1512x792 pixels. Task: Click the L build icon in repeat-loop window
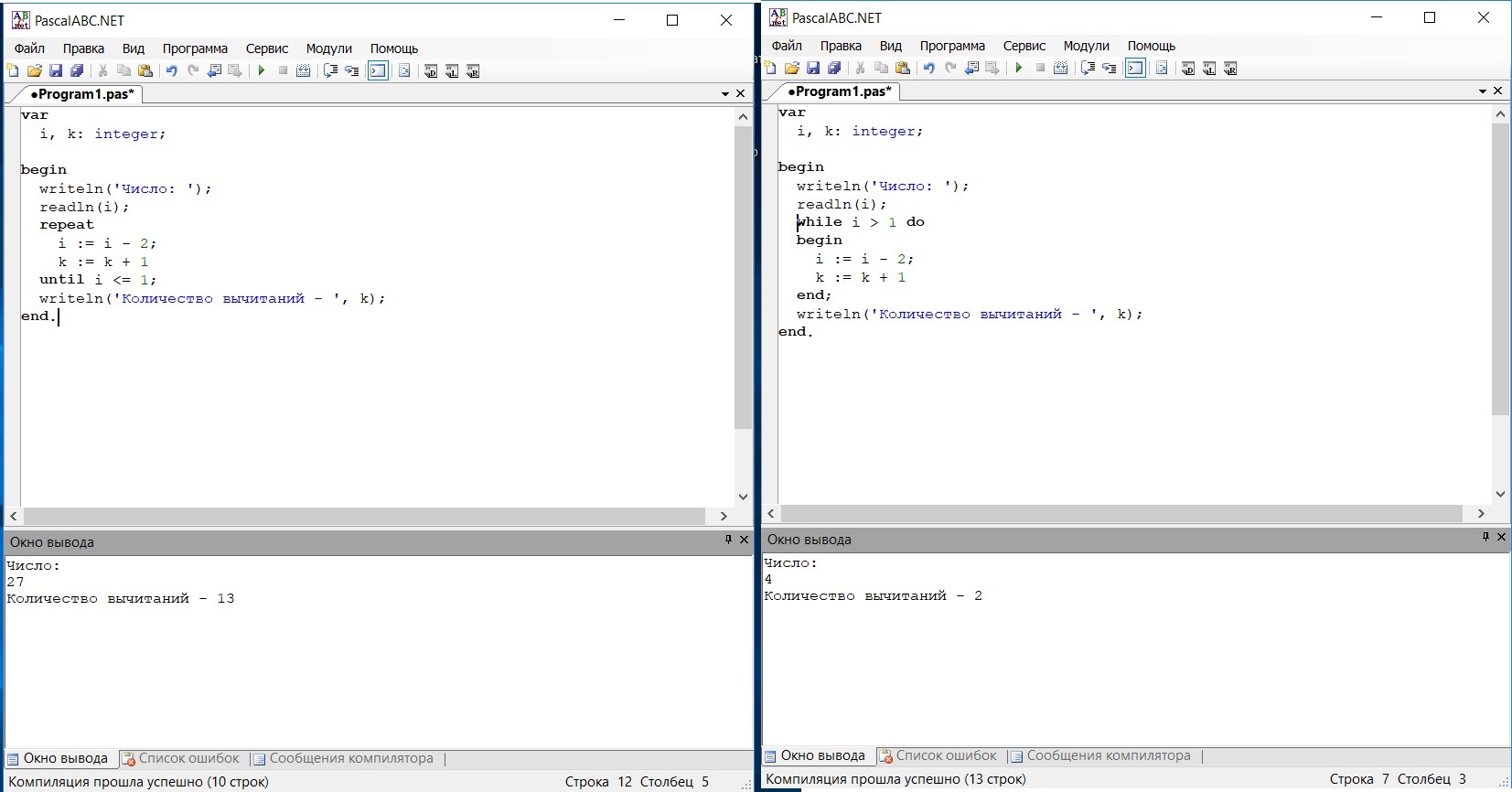(x=452, y=70)
